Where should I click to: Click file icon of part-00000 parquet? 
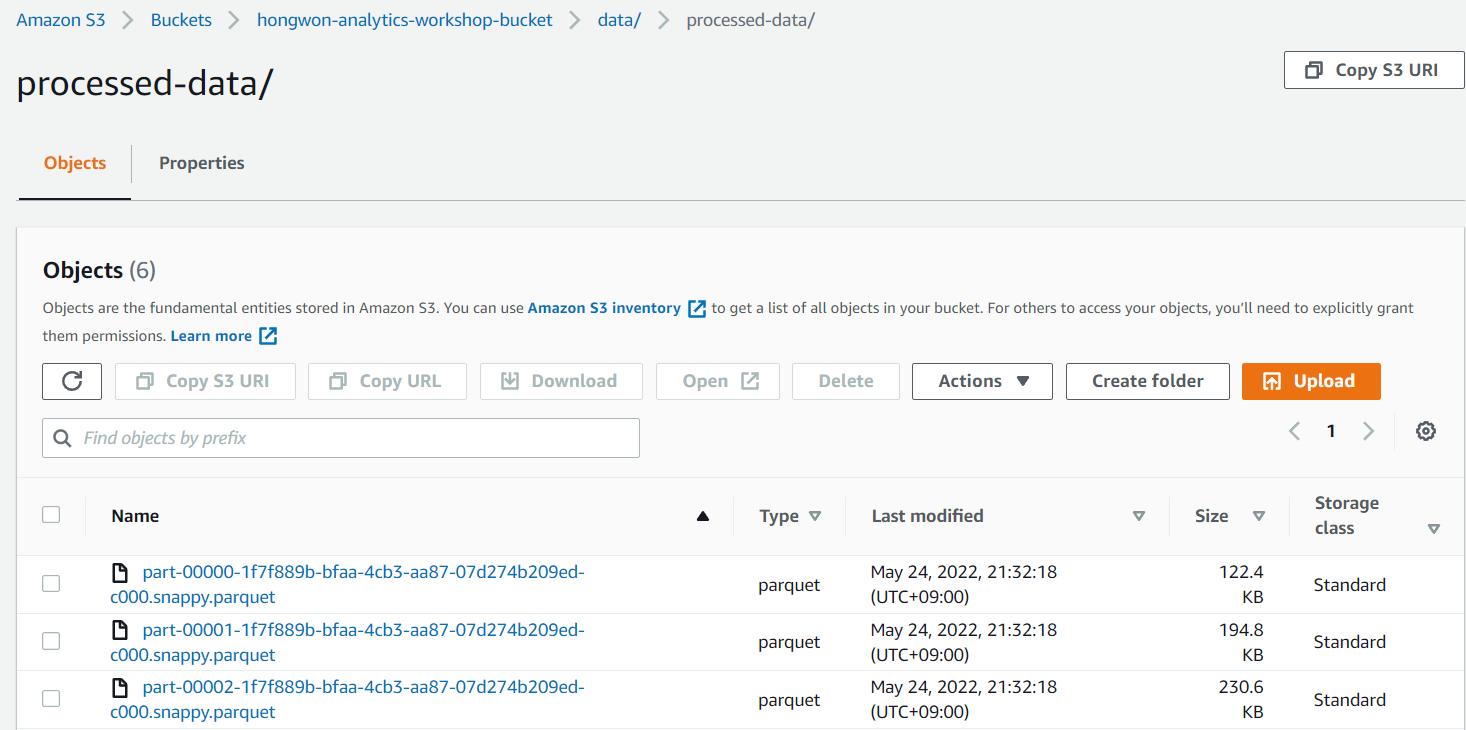point(120,573)
